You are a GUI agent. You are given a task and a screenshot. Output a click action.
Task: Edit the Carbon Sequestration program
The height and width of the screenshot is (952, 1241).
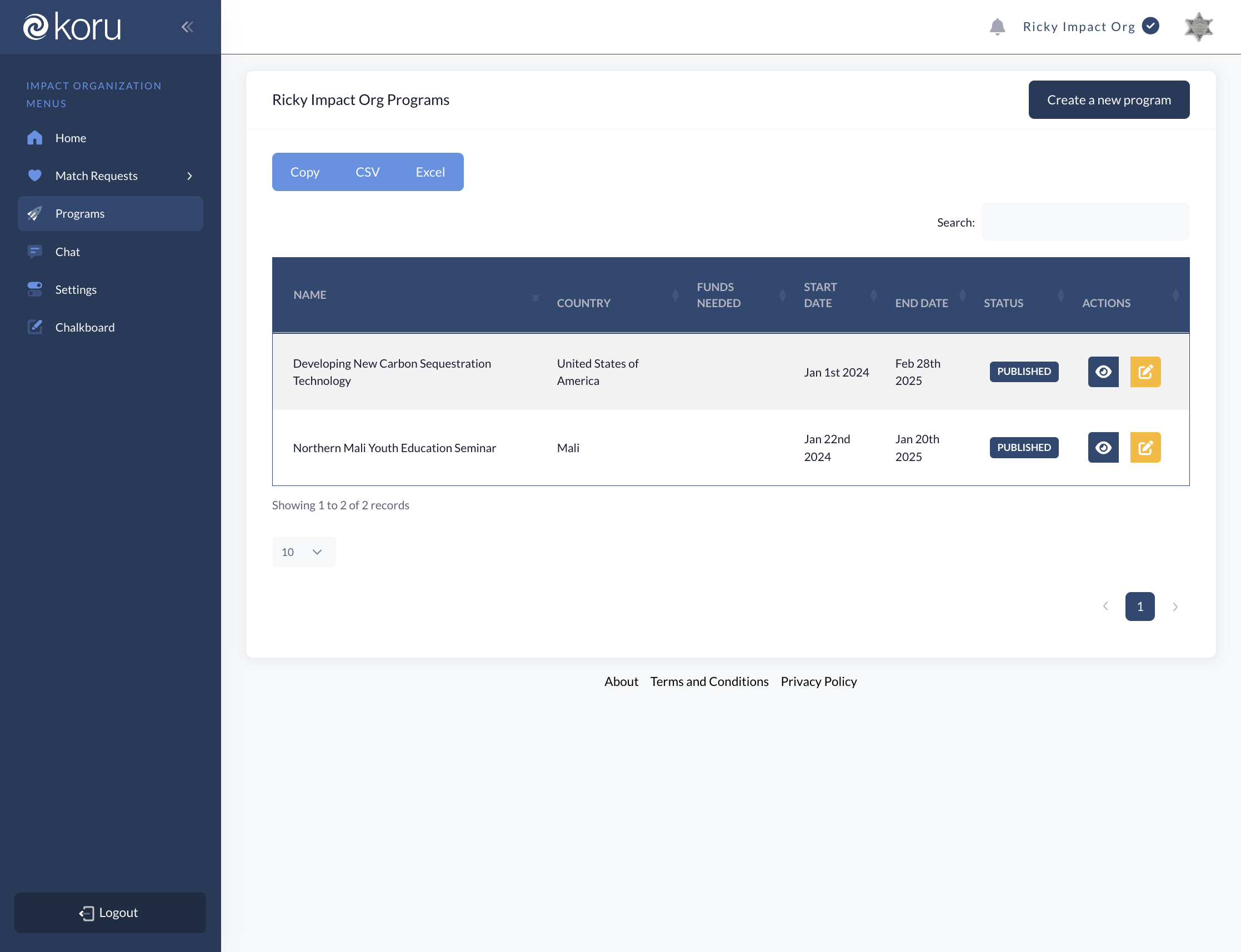[1145, 372]
